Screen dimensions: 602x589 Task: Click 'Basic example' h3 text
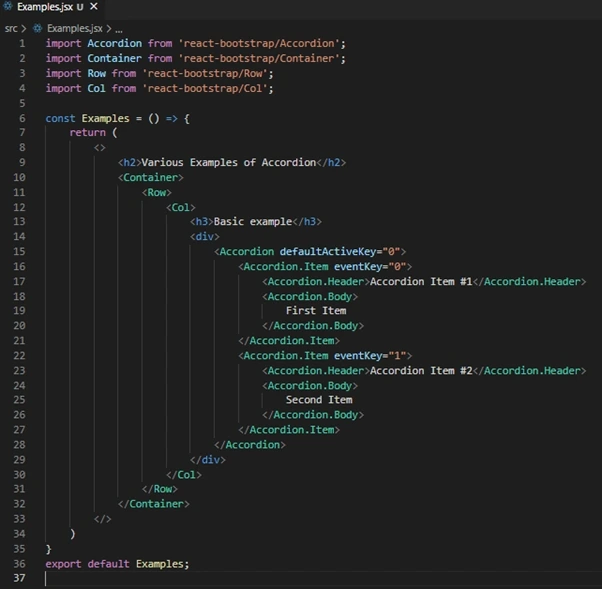(253, 222)
